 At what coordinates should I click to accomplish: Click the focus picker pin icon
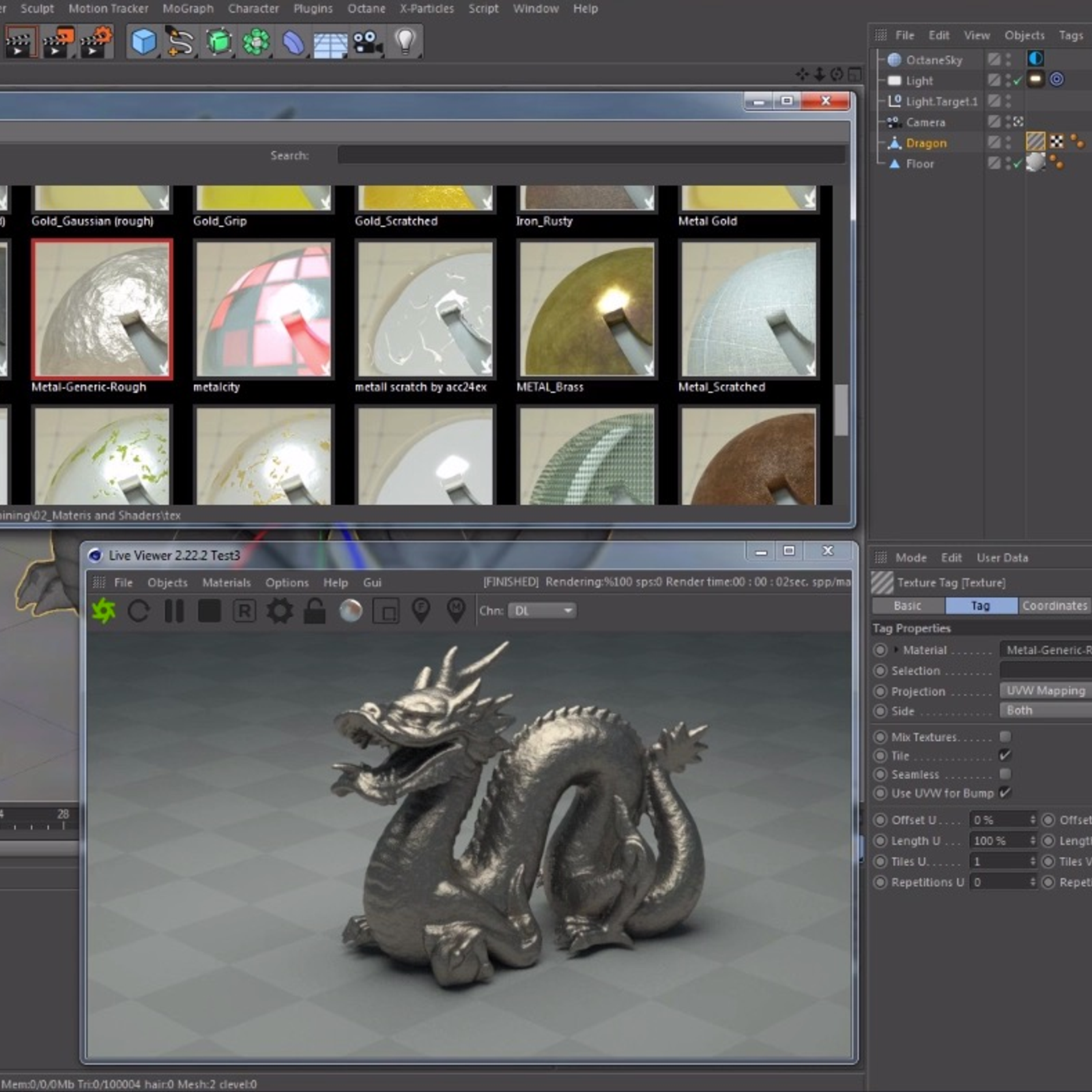pyautogui.click(x=421, y=610)
